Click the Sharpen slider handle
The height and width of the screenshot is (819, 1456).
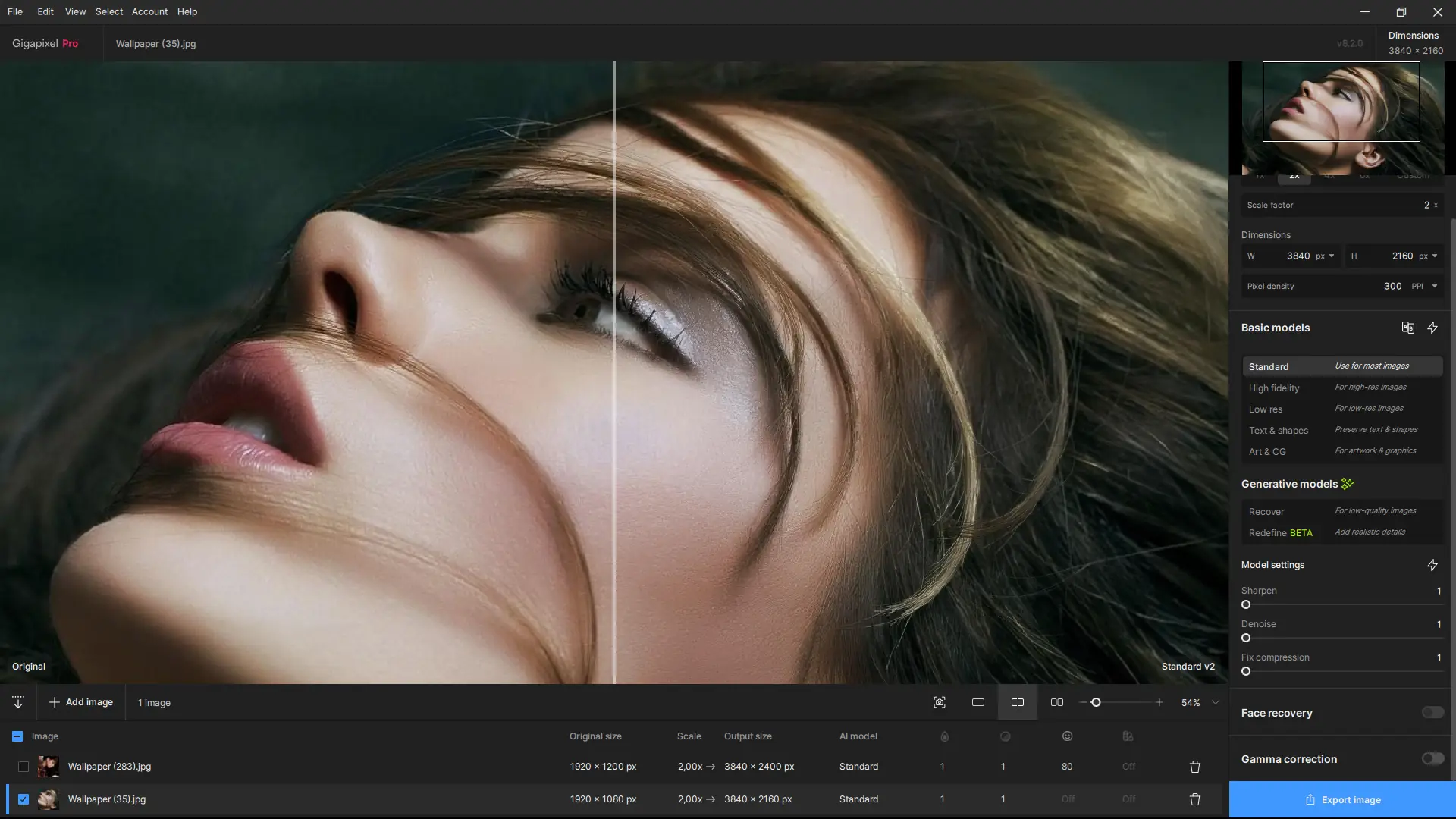click(x=1246, y=604)
